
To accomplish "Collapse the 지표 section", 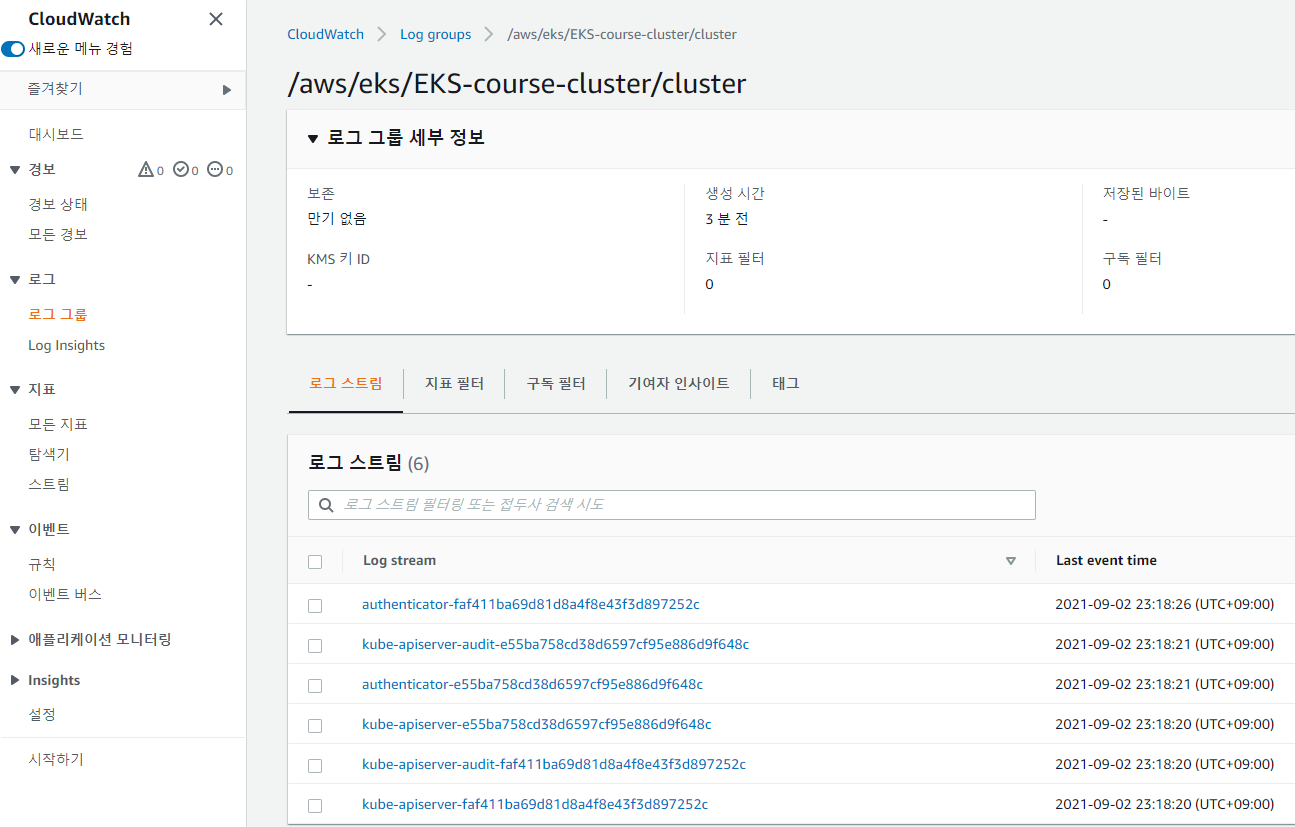I will pyautogui.click(x=15, y=390).
